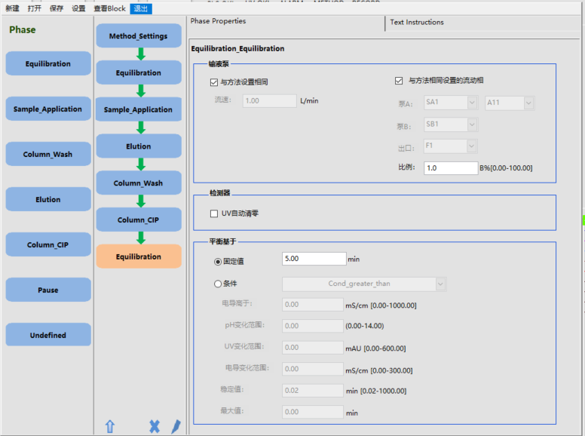Select the Pause phase block
Screen dimensions: 585x436
coord(48,290)
